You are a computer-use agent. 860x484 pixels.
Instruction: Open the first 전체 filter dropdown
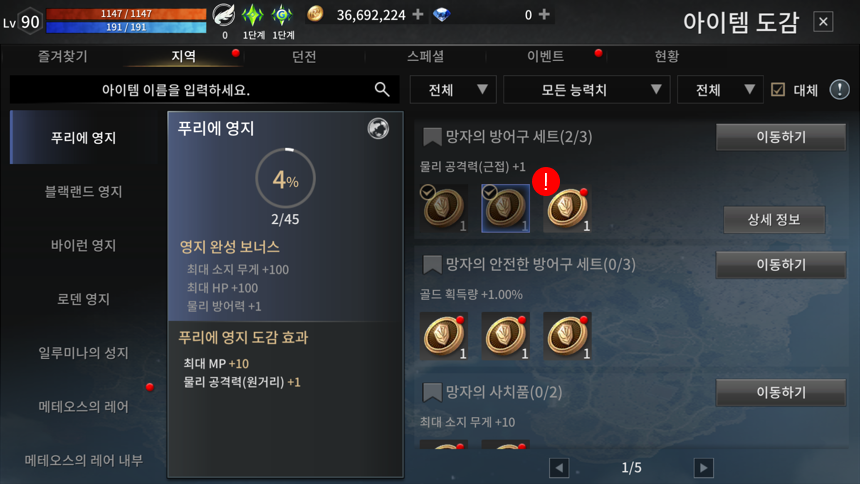tap(453, 89)
